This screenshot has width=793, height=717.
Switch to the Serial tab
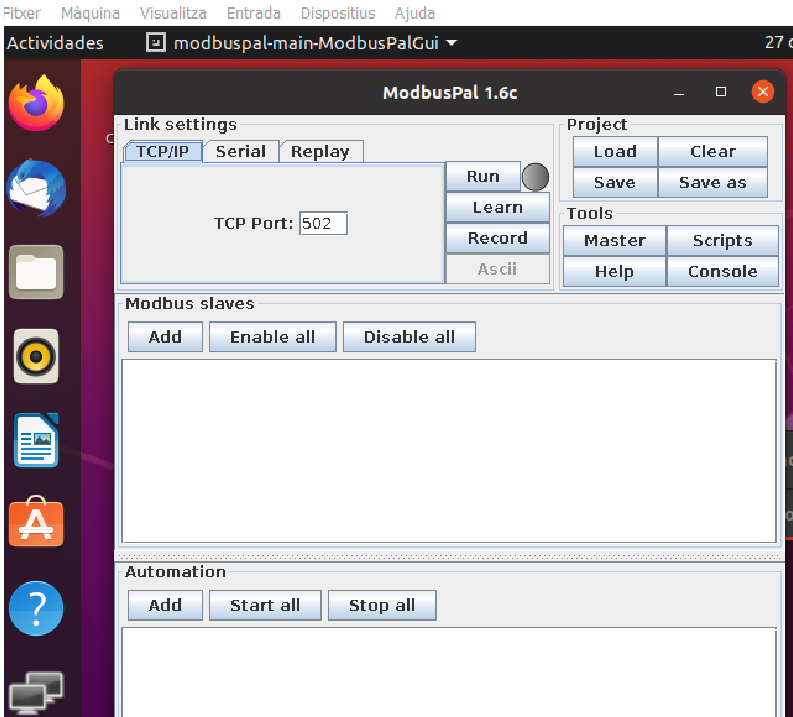tap(241, 152)
